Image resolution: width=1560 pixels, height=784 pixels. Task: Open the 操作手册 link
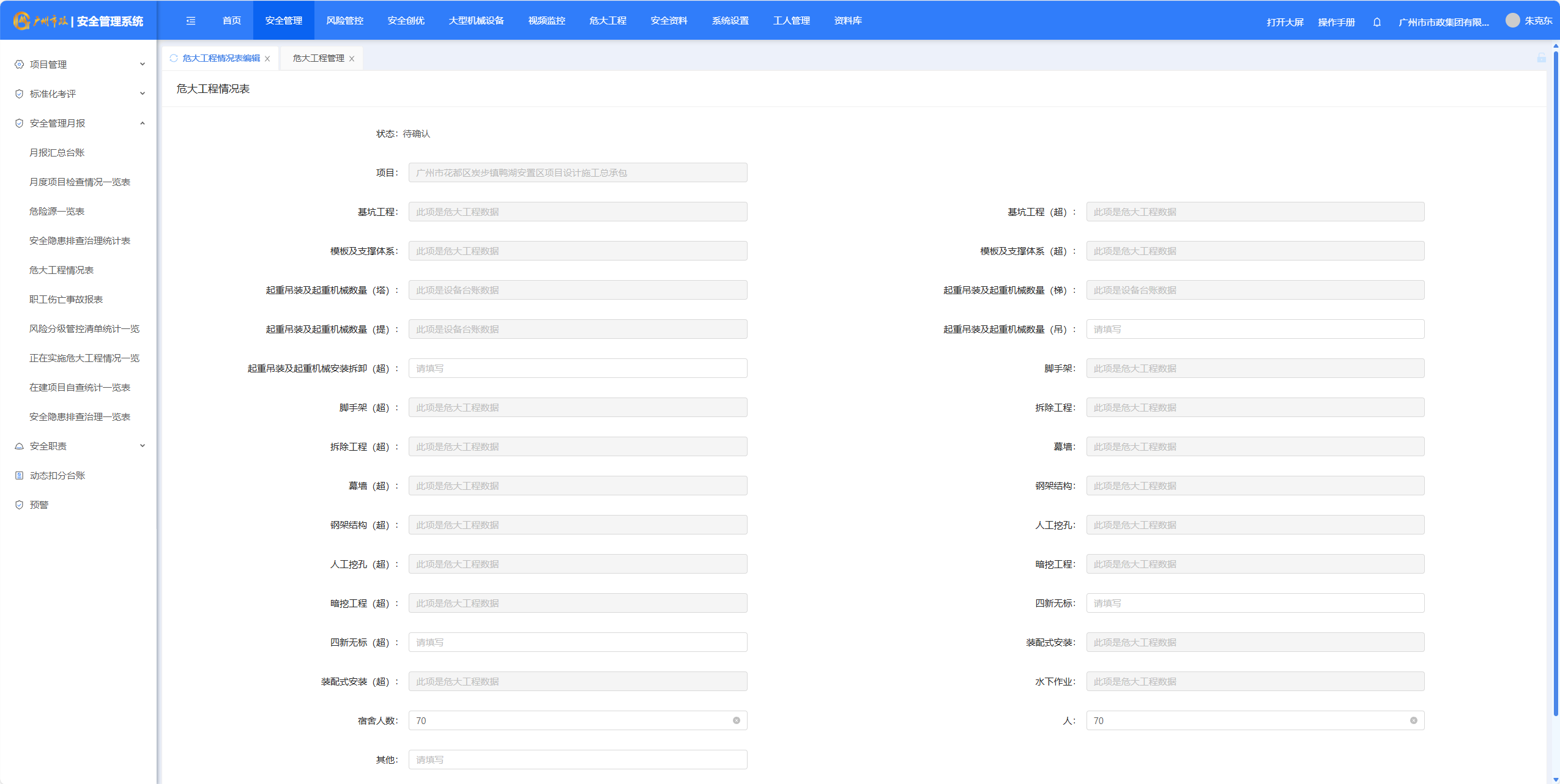click(x=1336, y=22)
